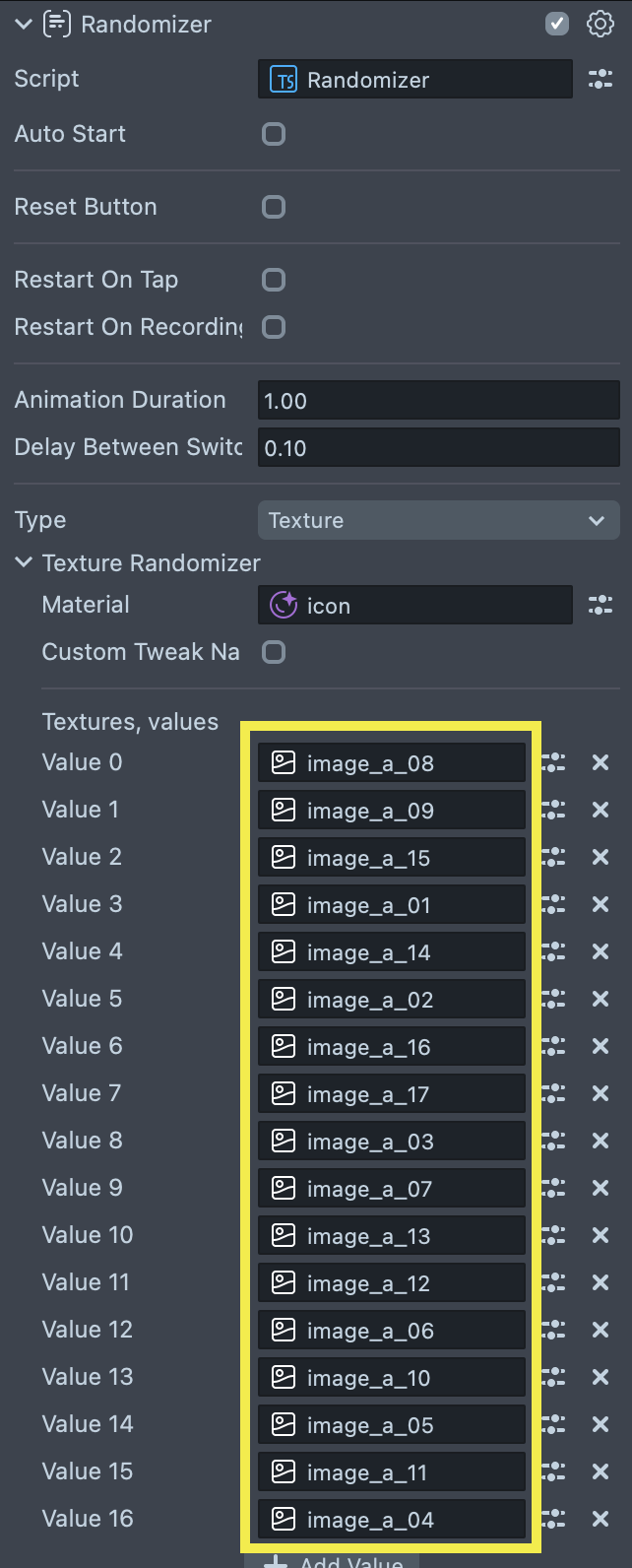Click image icon in image_a_15 field
The height and width of the screenshot is (1568, 632).
tap(284, 858)
